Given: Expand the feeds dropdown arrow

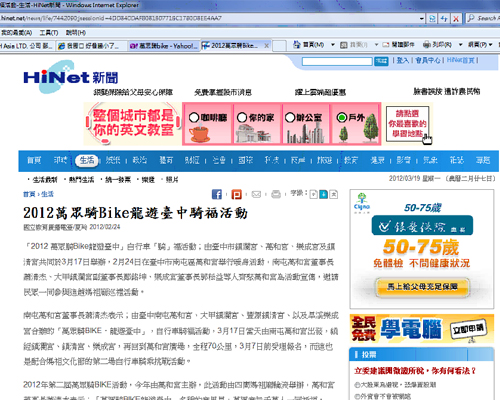Looking at the screenshot, I should [376, 45].
